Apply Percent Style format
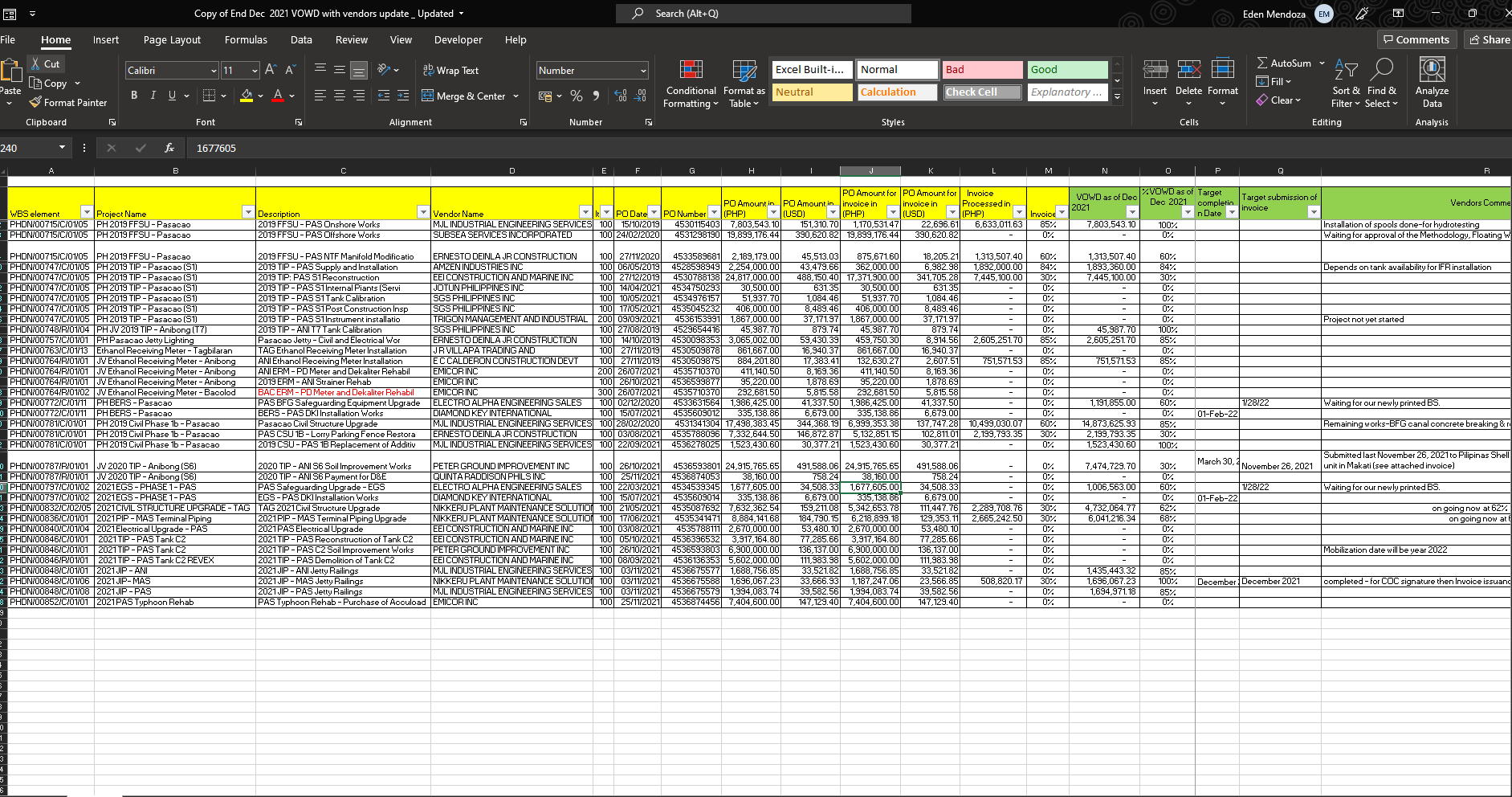The image size is (1512, 797). tap(577, 96)
